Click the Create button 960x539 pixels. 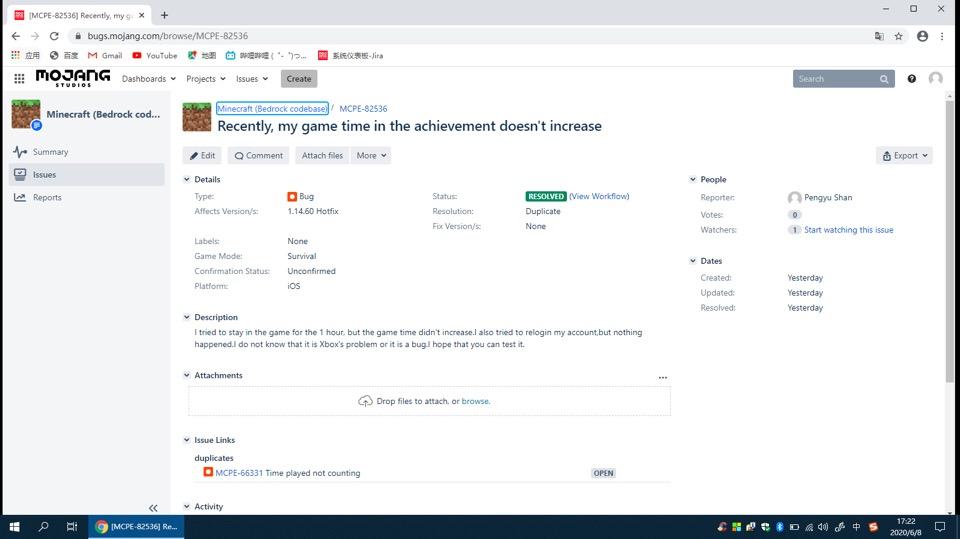(298, 79)
